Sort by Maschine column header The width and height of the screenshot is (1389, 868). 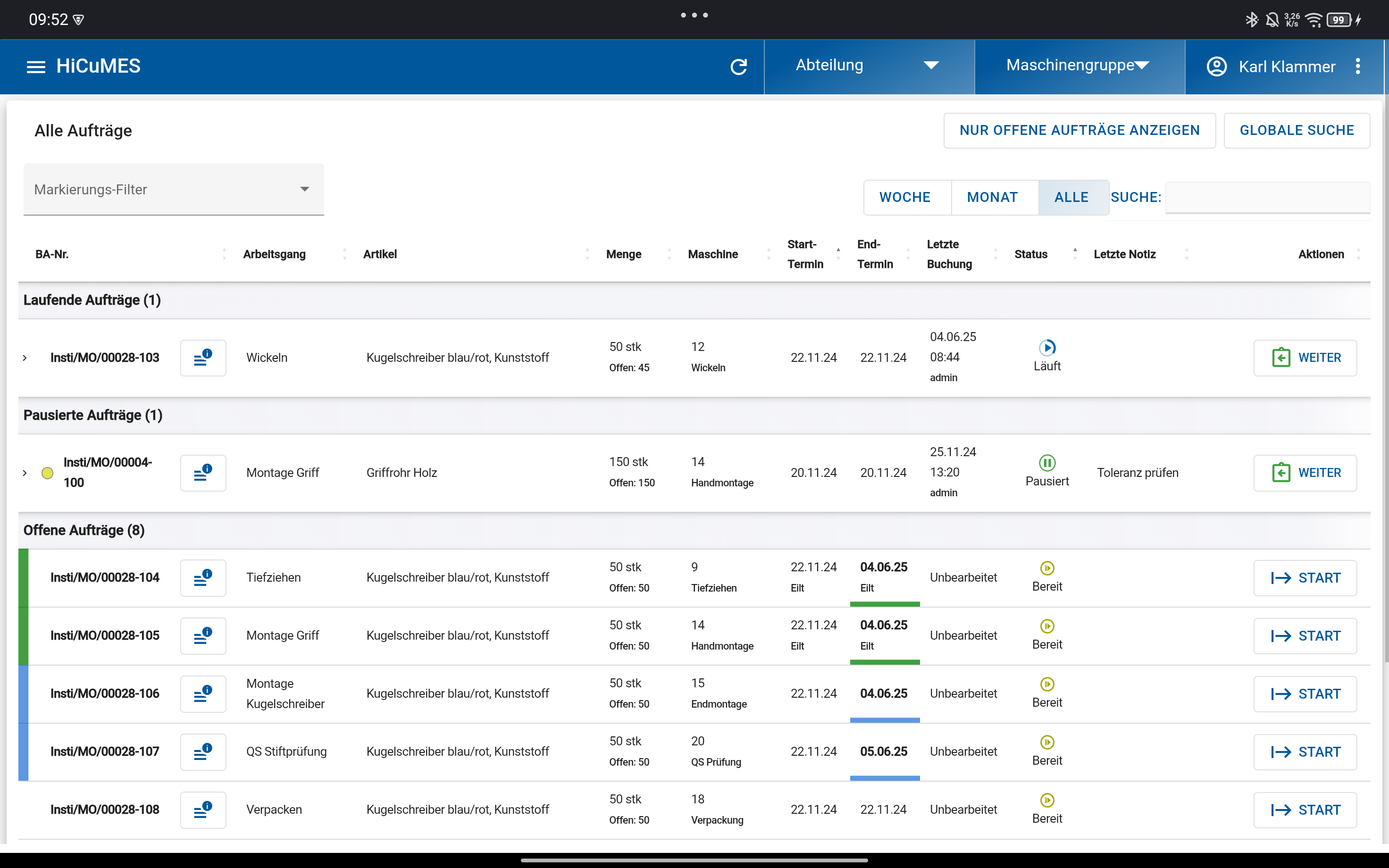tap(713, 254)
